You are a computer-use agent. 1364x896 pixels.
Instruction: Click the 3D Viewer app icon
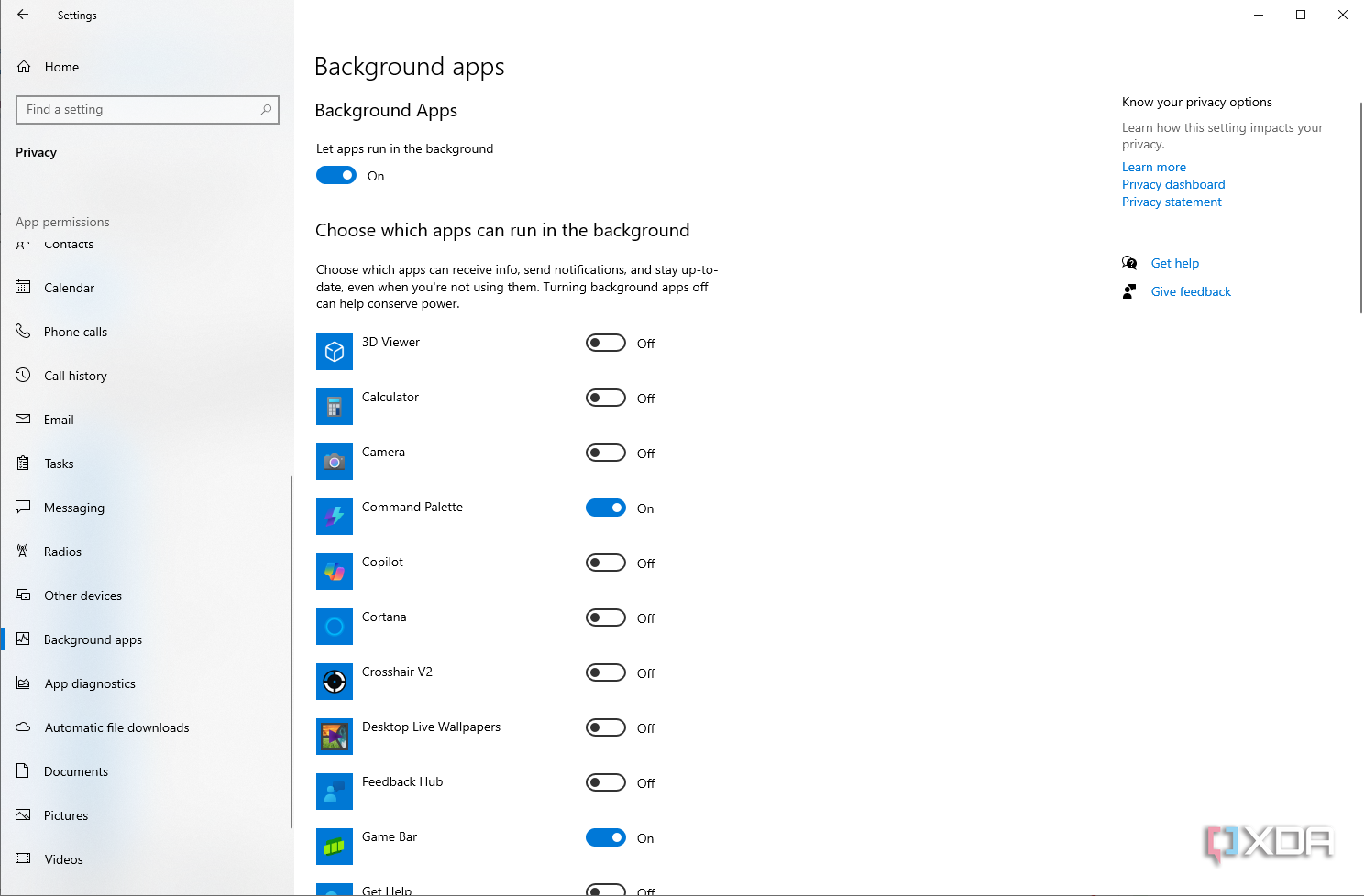tap(335, 352)
